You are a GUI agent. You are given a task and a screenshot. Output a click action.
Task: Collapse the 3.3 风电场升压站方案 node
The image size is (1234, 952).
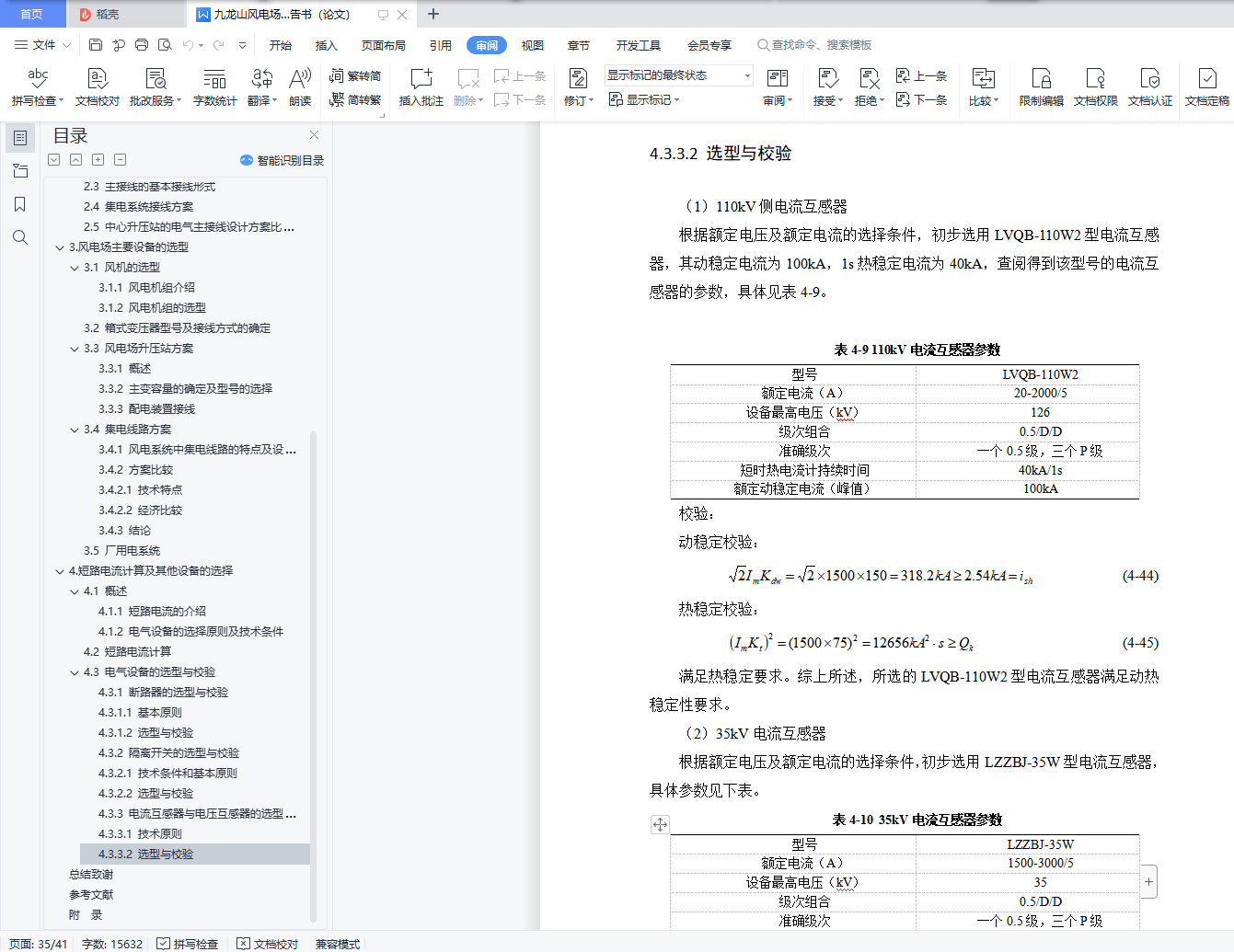click(75, 349)
